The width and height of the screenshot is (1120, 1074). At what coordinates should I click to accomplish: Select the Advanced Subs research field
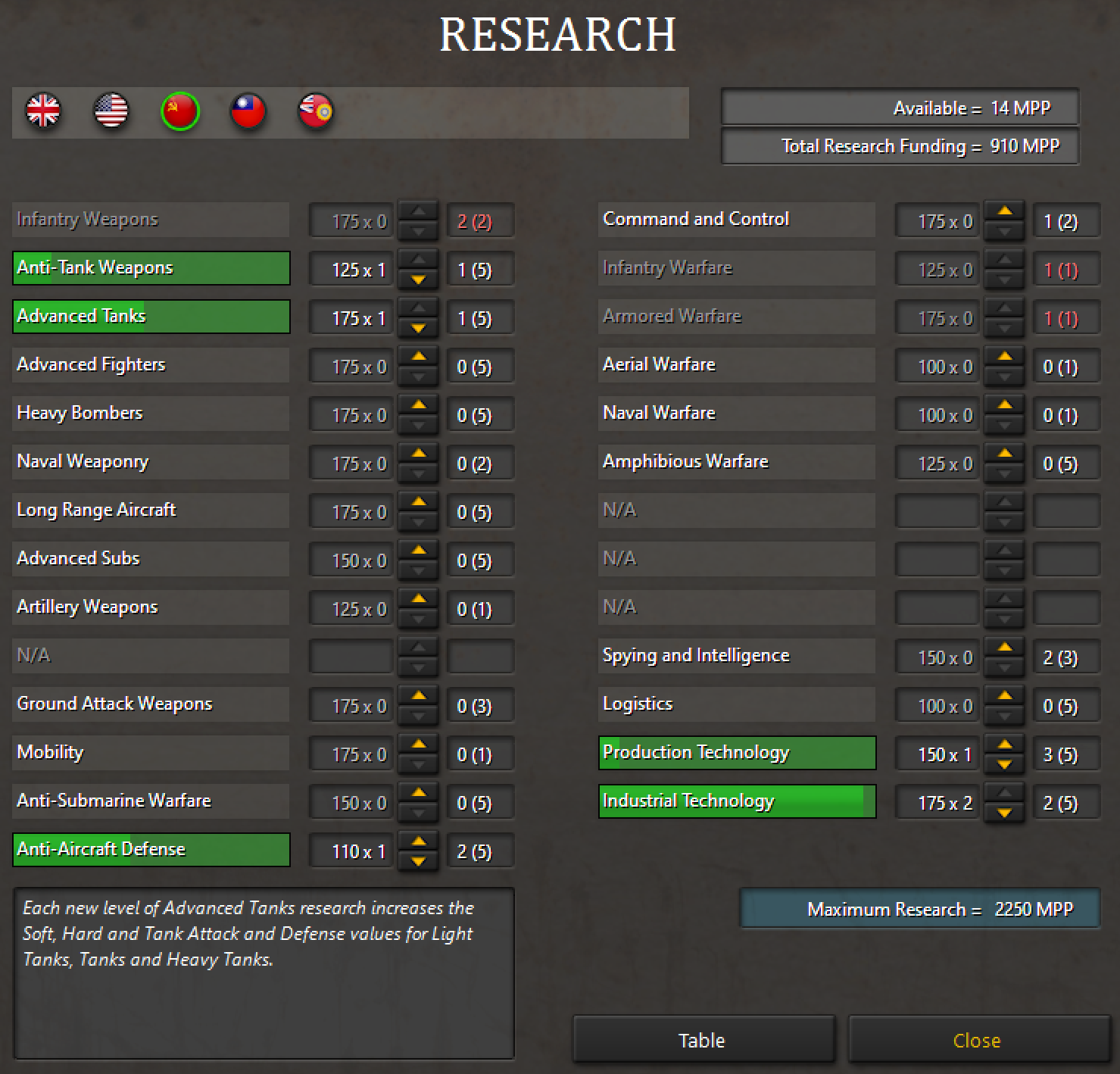(151, 559)
